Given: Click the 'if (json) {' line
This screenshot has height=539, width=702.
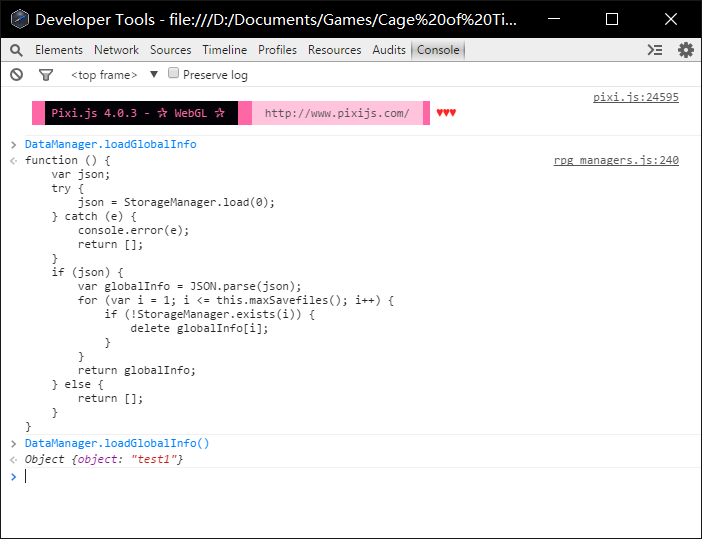Looking at the screenshot, I should [87, 272].
